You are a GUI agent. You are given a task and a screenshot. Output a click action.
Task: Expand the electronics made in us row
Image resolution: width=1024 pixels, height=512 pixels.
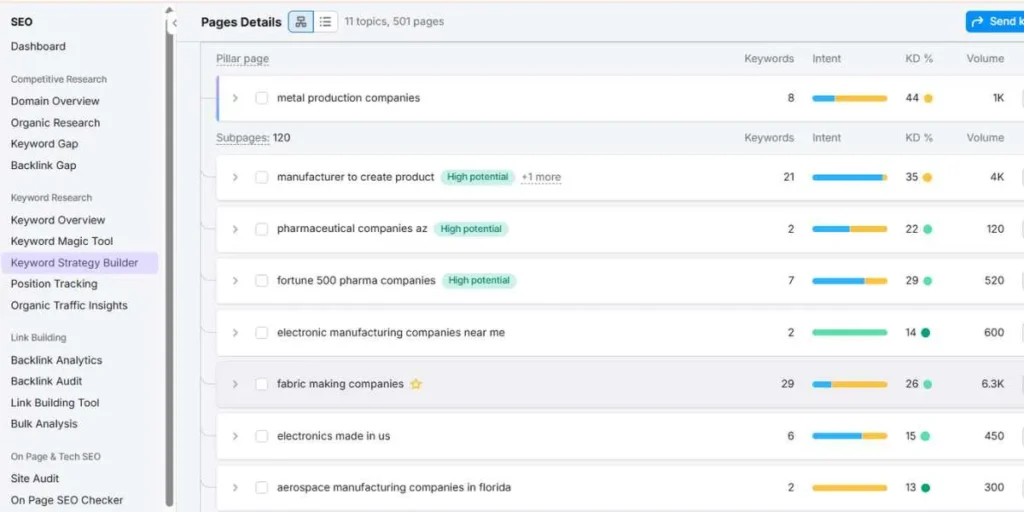[x=235, y=436]
